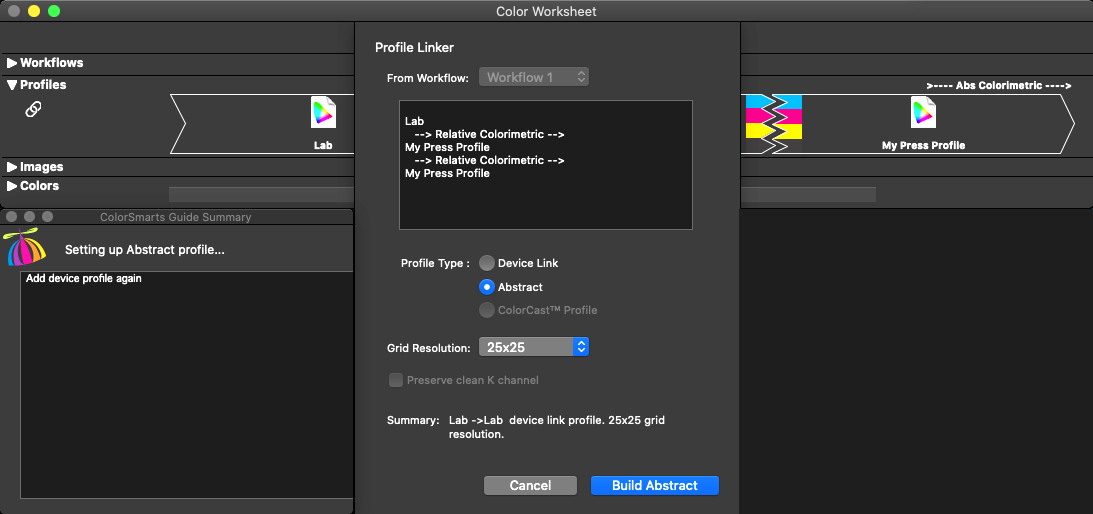Cancel the Profile Linker dialog

point(530,485)
